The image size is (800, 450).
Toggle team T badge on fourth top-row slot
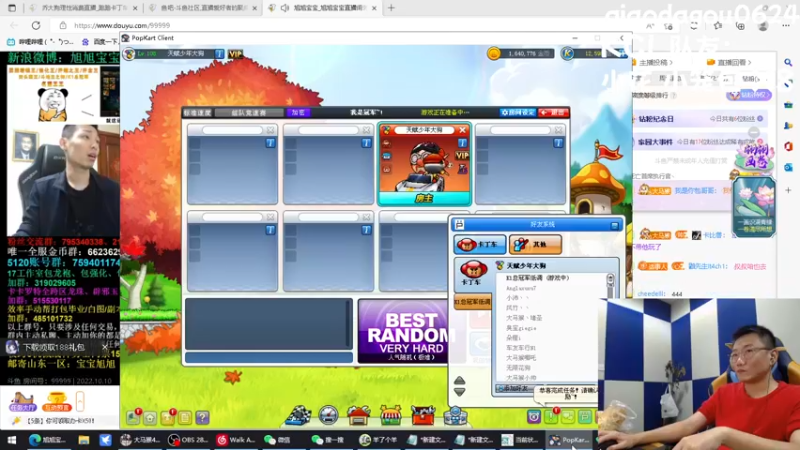pos(558,143)
